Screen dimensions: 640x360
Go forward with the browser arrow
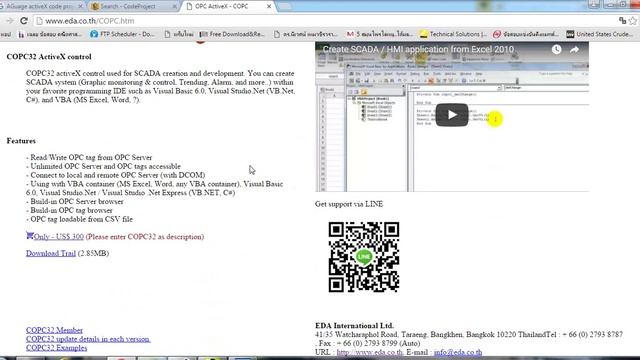click(9, 20)
